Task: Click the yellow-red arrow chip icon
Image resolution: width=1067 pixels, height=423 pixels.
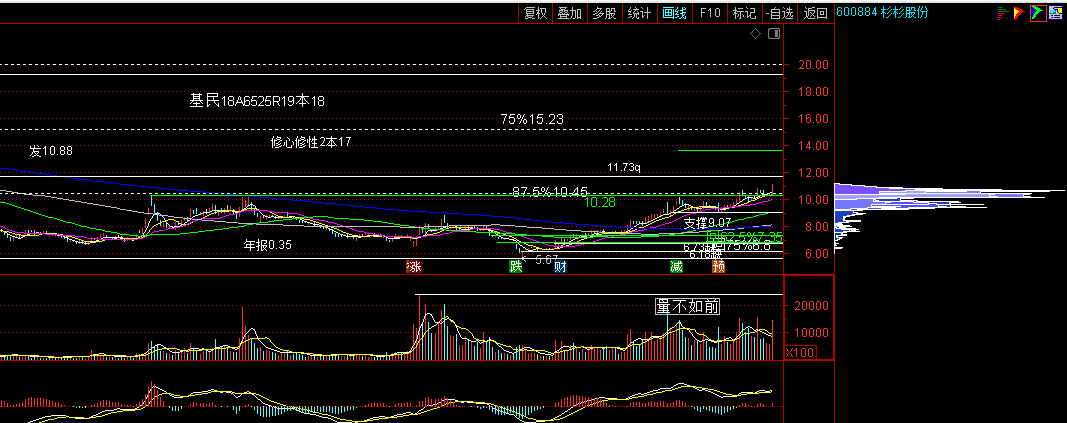Action: click(x=1019, y=12)
